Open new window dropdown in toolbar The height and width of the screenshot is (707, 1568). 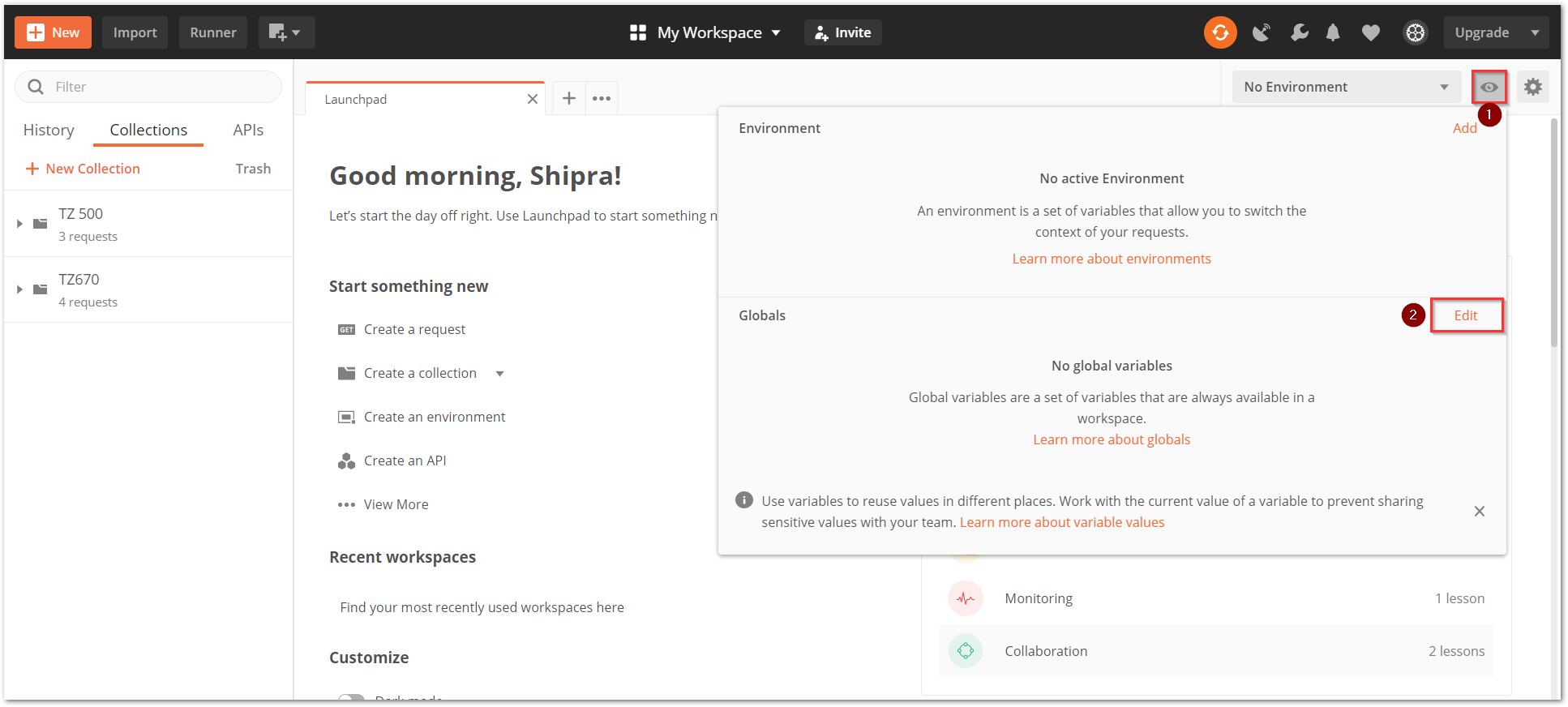(x=286, y=32)
